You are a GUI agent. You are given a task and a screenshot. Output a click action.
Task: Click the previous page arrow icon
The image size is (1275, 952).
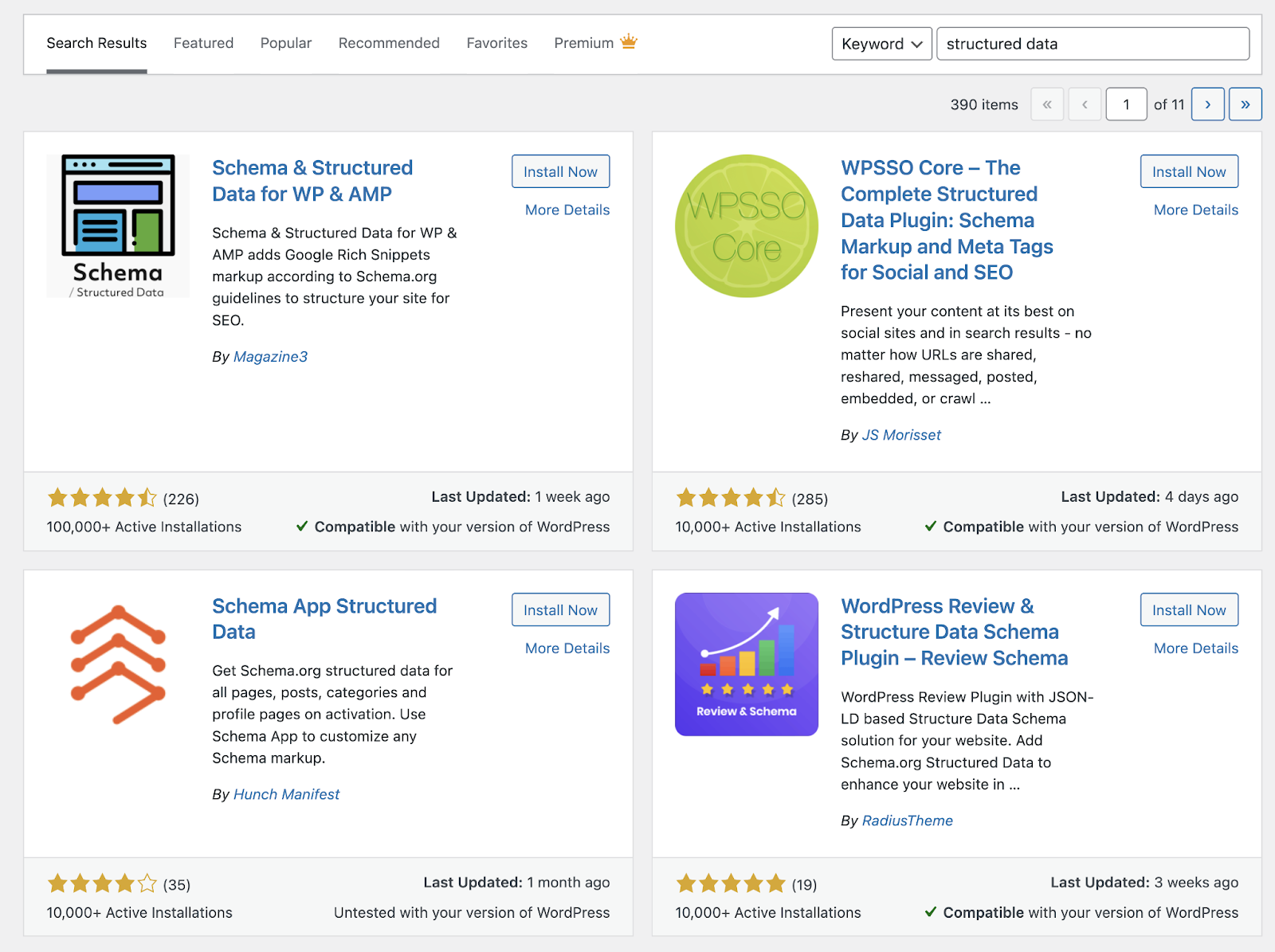[1085, 104]
